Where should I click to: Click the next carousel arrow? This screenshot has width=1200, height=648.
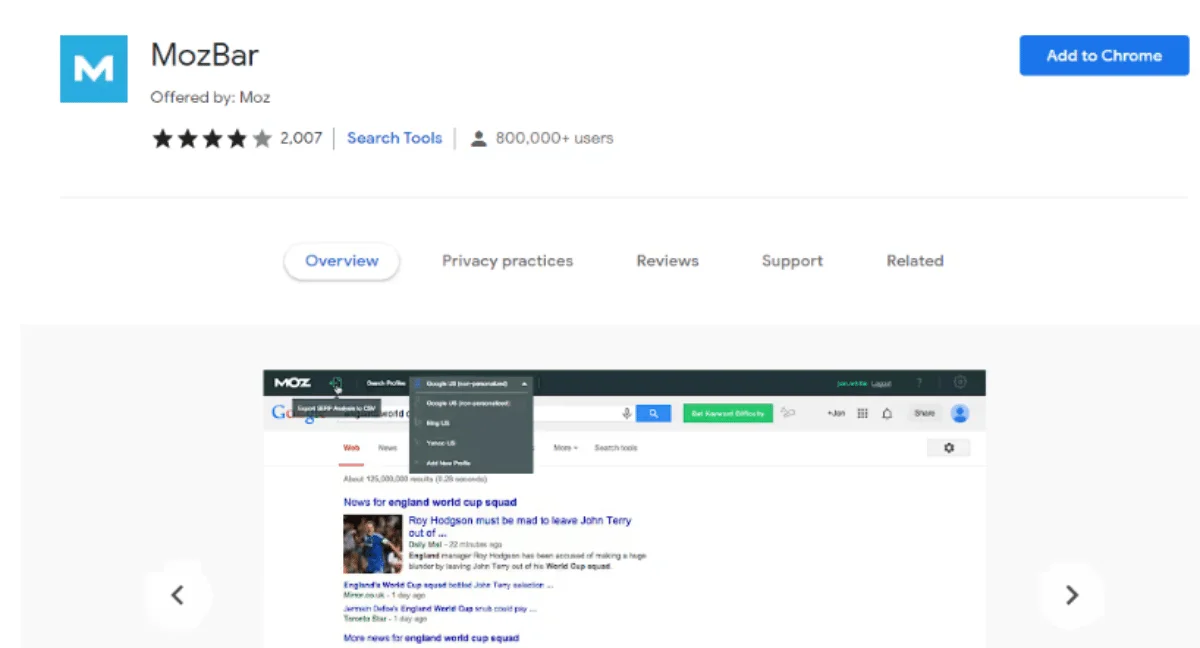point(1071,595)
